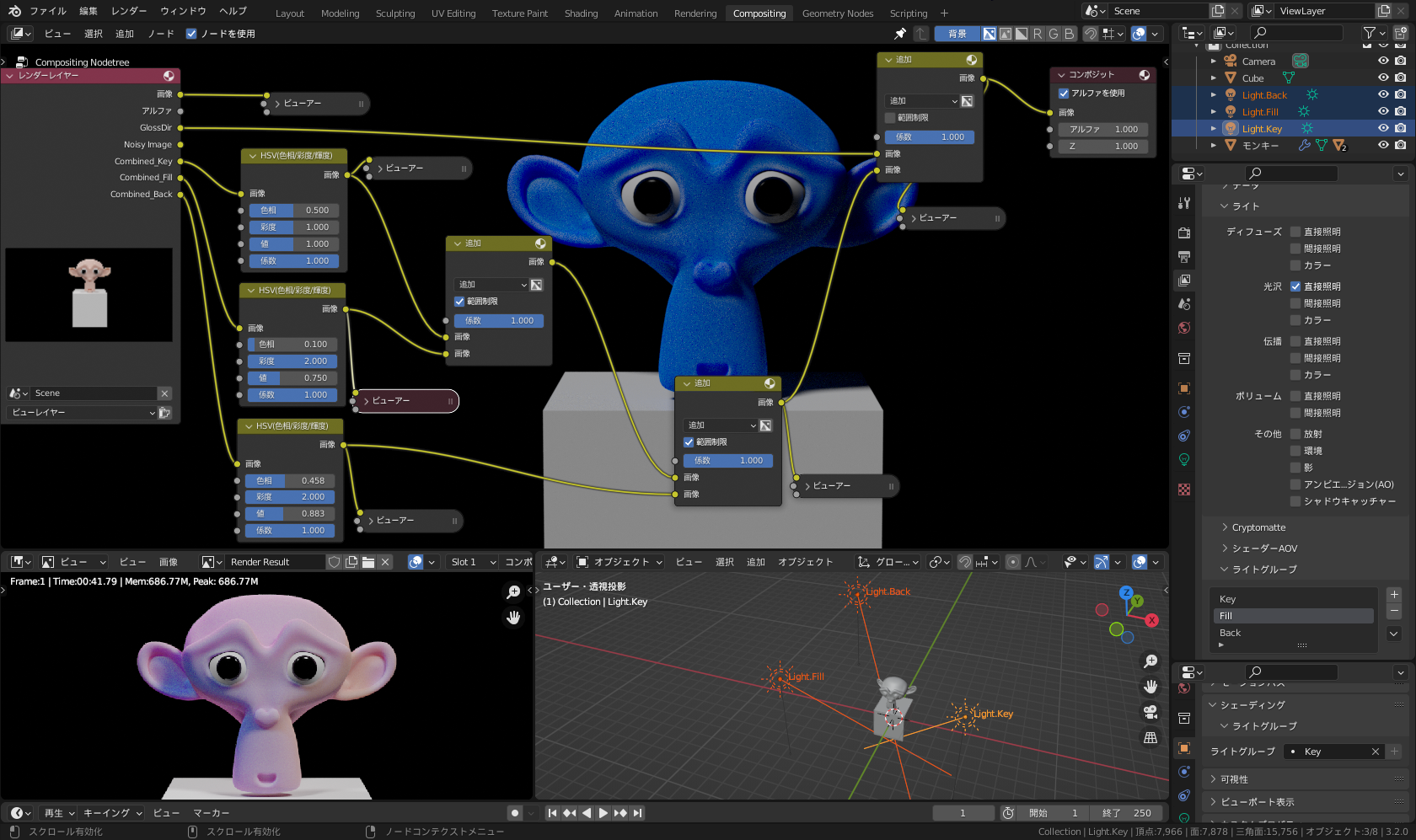Uncheck アルファを使用 in the Composite node
1416x840 pixels.
1064,94
